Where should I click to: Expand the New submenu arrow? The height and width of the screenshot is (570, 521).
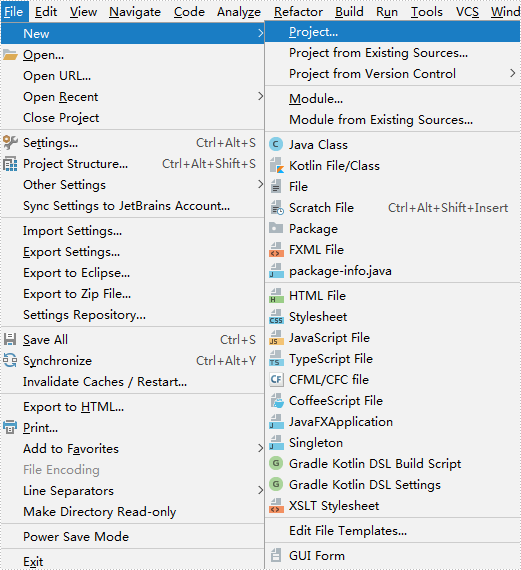point(260,33)
